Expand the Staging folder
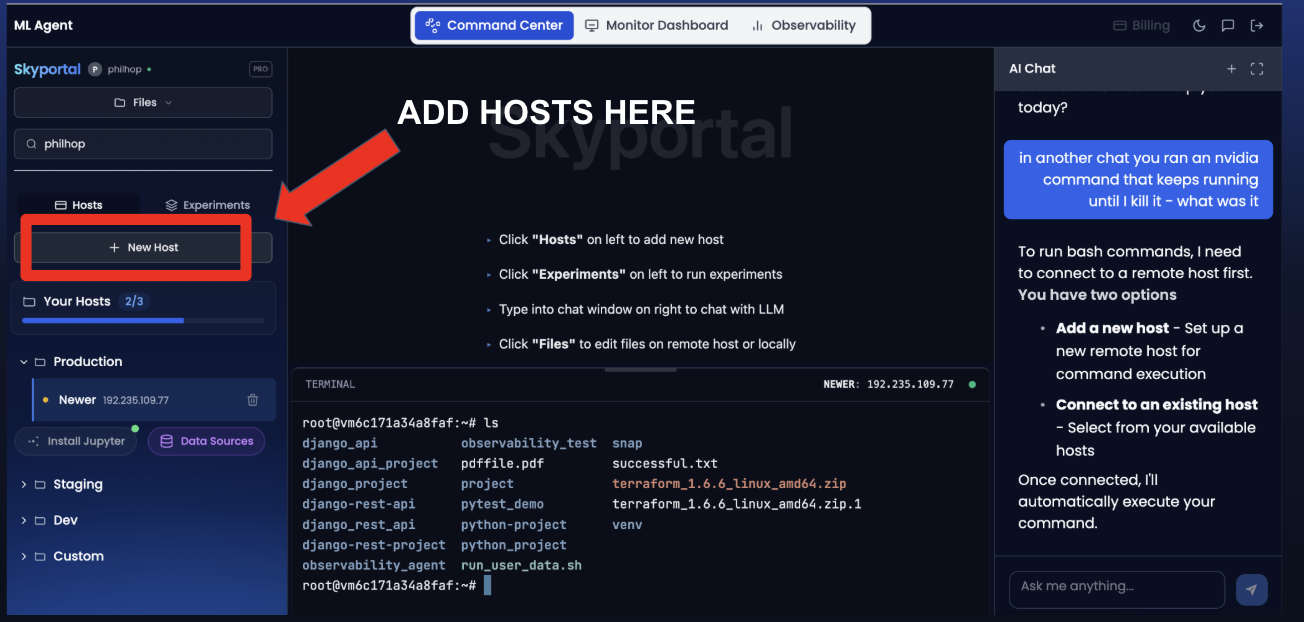 pyautogui.click(x=24, y=485)
